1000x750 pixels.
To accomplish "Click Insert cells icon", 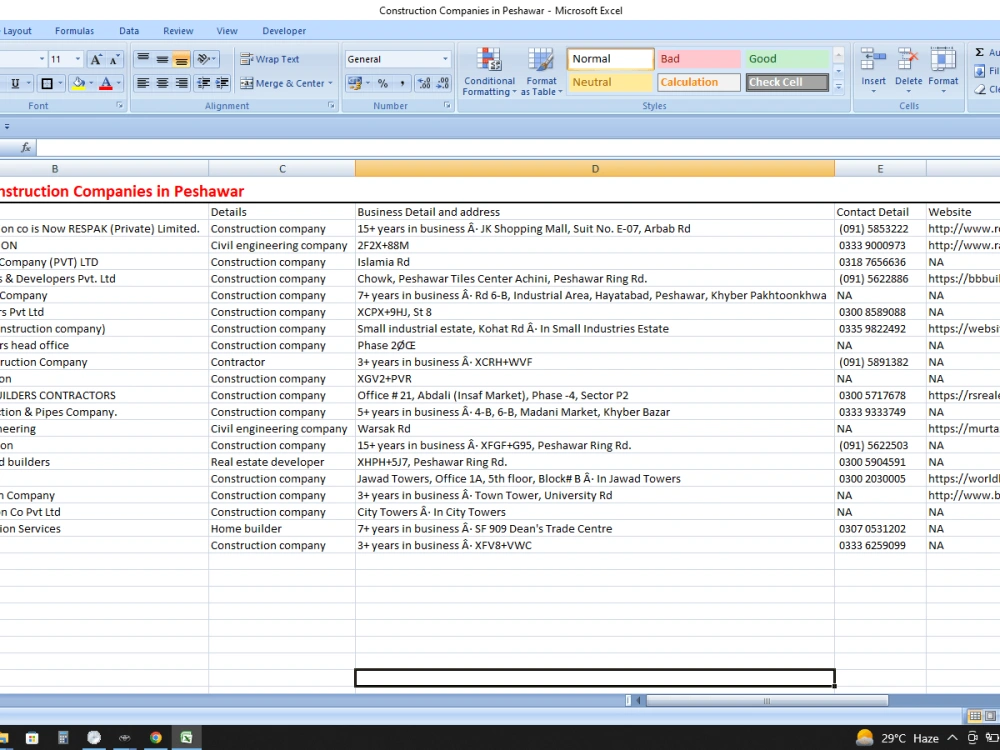I will point(873,60).
